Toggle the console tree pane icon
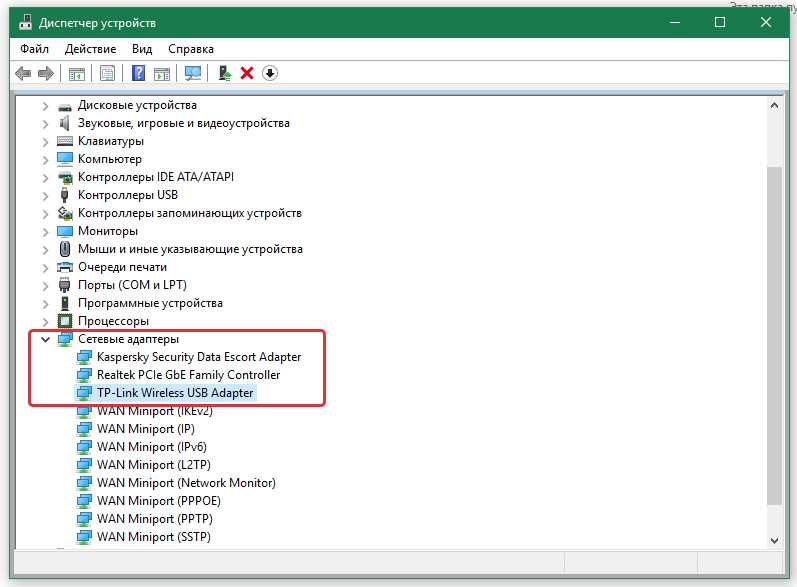This screenshot has height=587, width=797. point(77,74)
